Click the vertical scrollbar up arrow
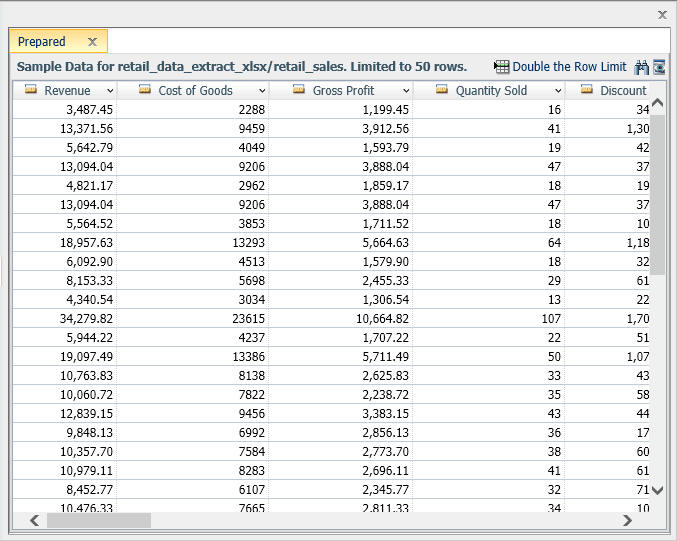 657,103
